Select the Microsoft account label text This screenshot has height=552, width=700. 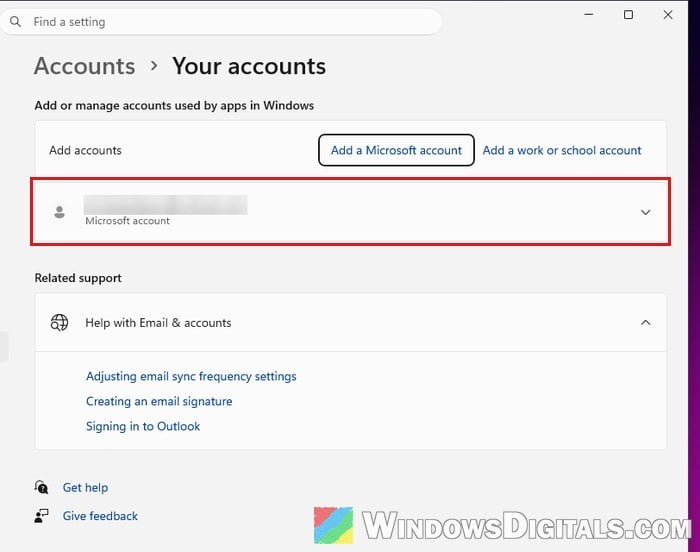127,221
